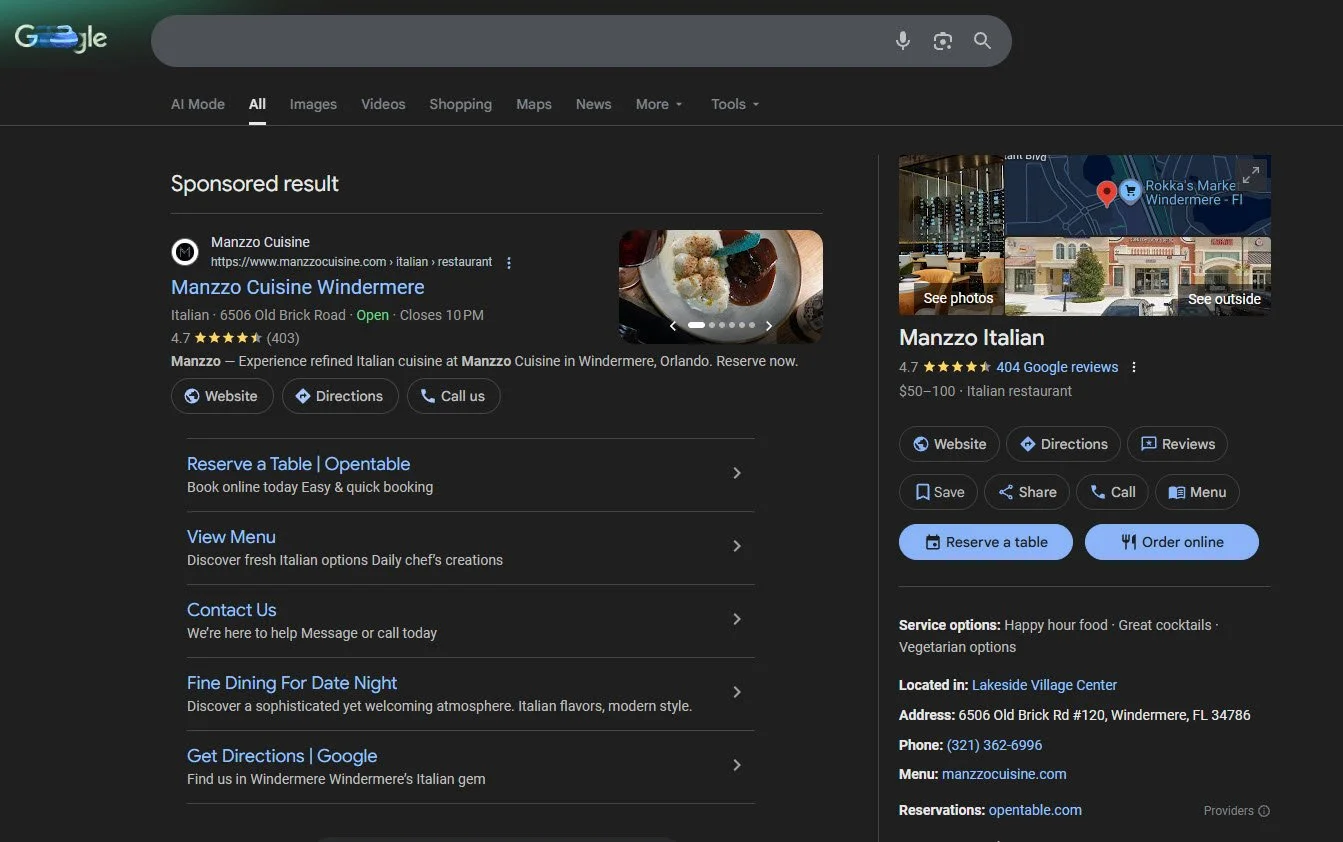The image size is (1343, 842).
Task: Expand the View Menu chevron
Action: [x=737, y=546]
